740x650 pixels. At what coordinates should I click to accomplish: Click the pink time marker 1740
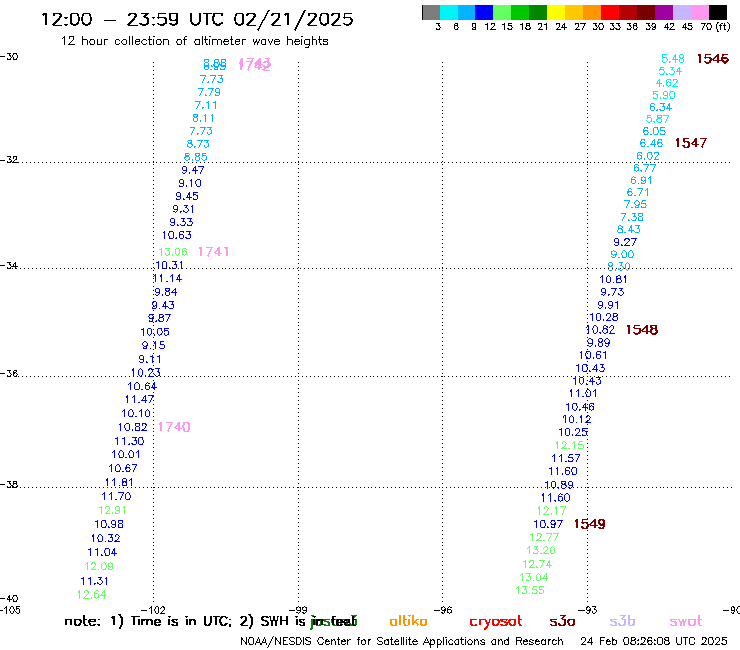[174, 427]
